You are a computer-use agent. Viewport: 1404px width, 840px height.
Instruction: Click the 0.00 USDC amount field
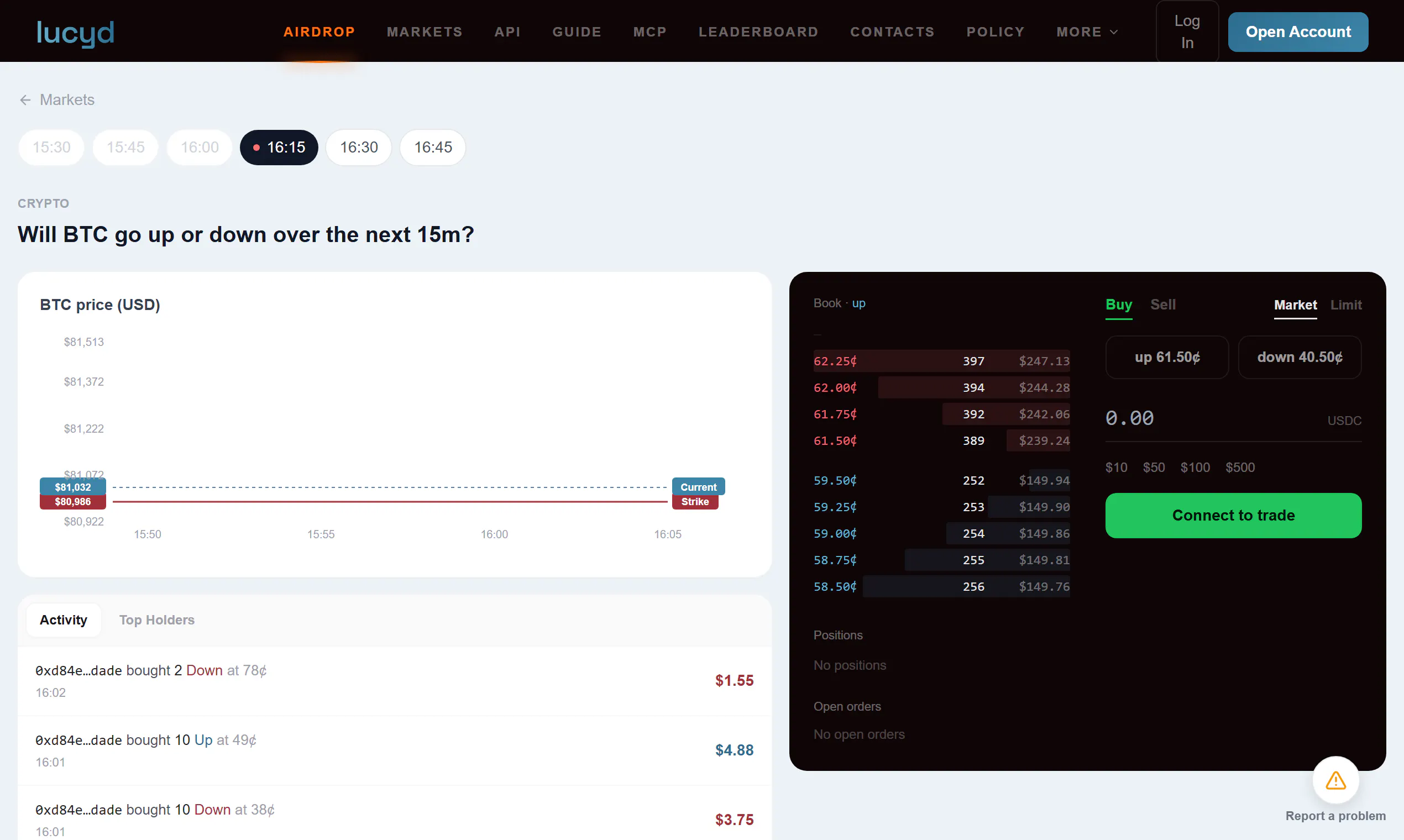click(x=1233, y=418)
